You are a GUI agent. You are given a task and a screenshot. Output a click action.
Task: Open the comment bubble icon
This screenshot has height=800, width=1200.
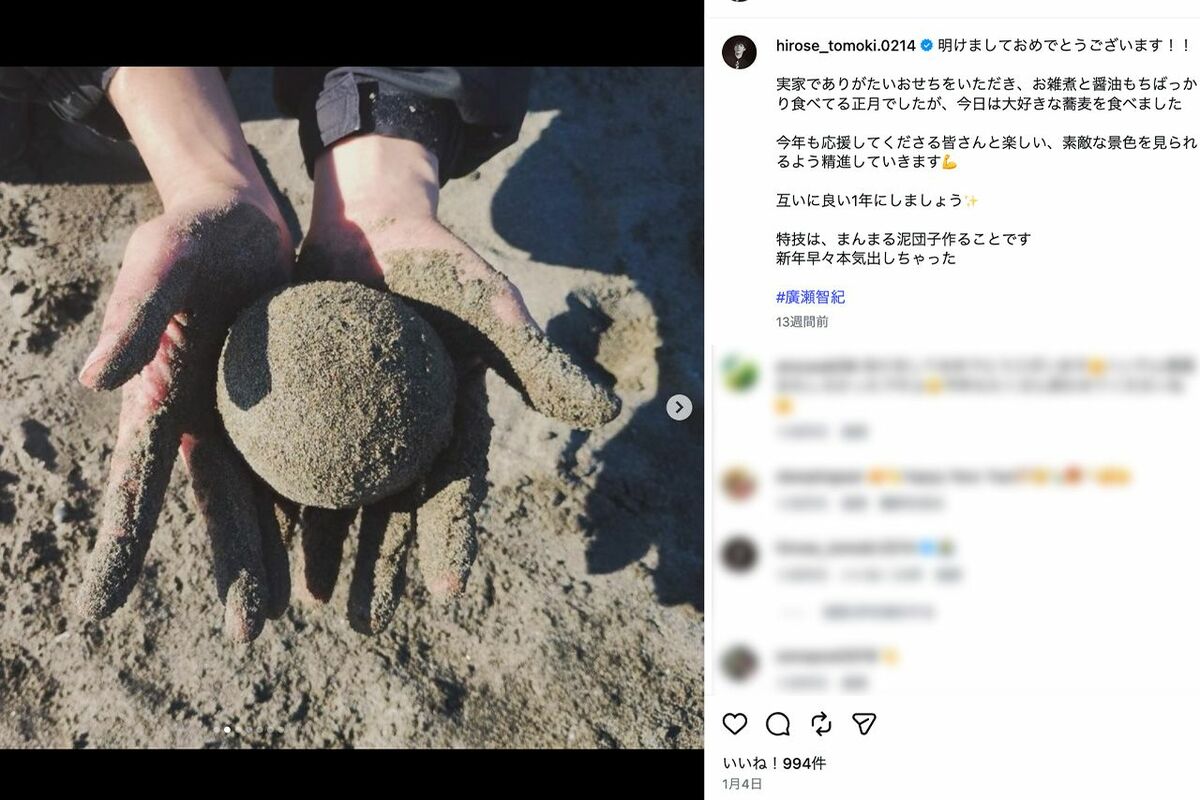coord(778,724)
